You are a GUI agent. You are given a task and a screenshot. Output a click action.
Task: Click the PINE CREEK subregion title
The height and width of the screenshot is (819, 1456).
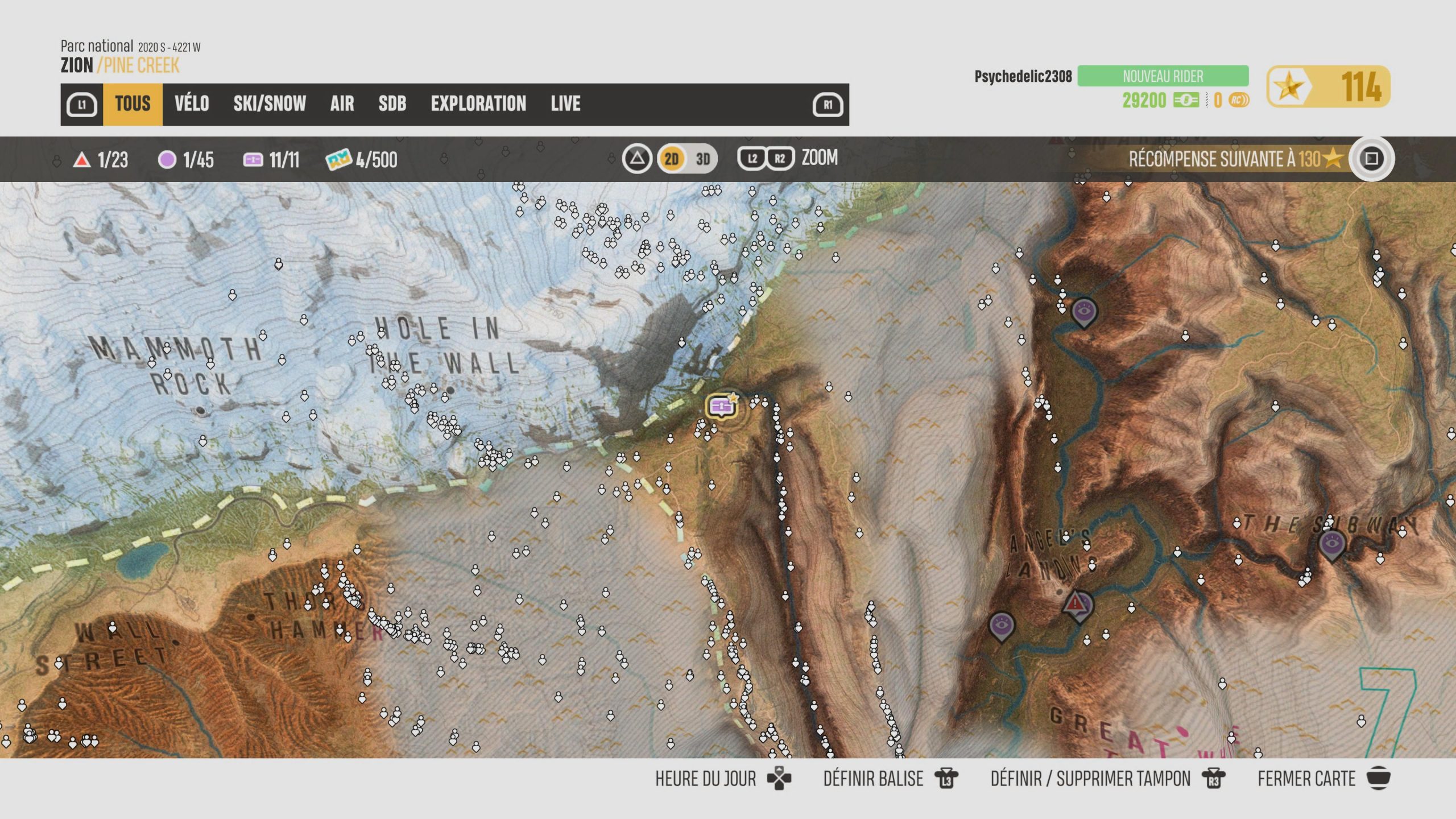pos(142,66)
